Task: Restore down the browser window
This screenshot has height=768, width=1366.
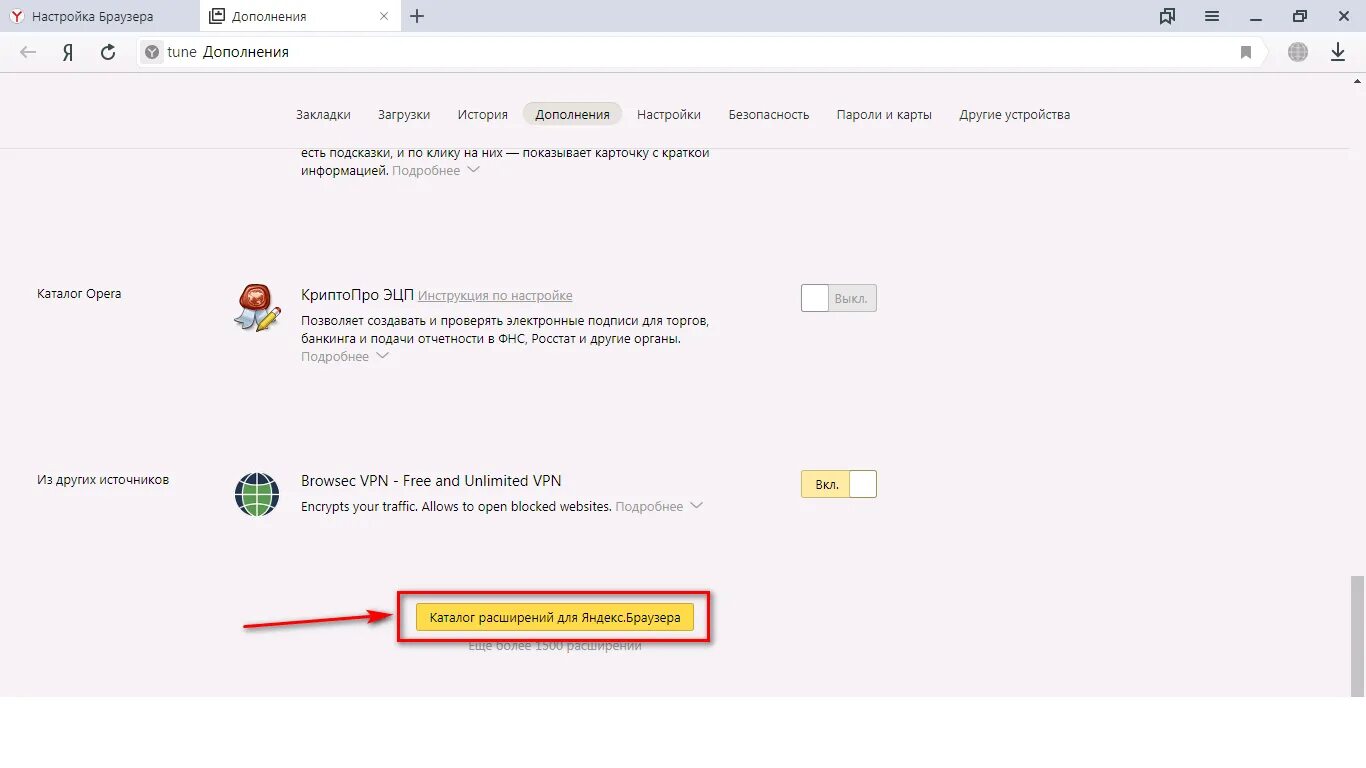Action: click(1300, 16)
